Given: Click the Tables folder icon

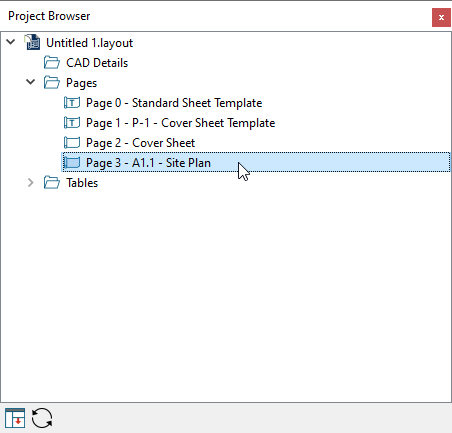Looking at the screenshot, I should 52,183.
